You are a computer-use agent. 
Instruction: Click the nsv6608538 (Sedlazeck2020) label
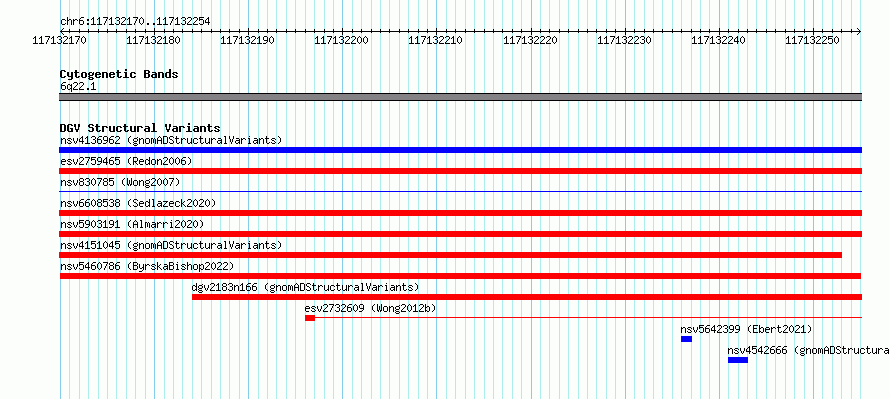(x=138, y=203)
